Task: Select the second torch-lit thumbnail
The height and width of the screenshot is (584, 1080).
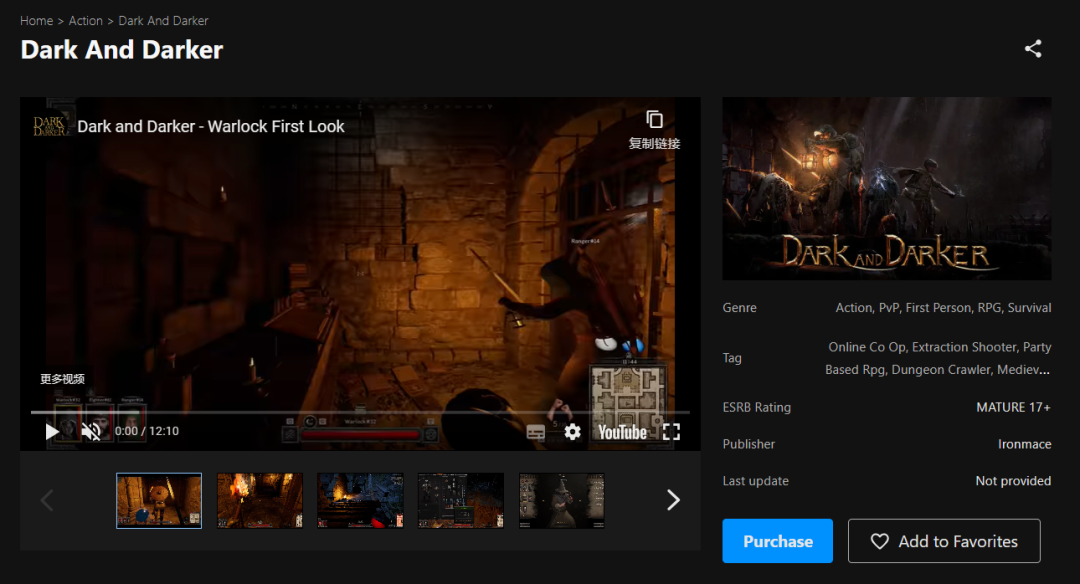Action: tap(260, 501)
